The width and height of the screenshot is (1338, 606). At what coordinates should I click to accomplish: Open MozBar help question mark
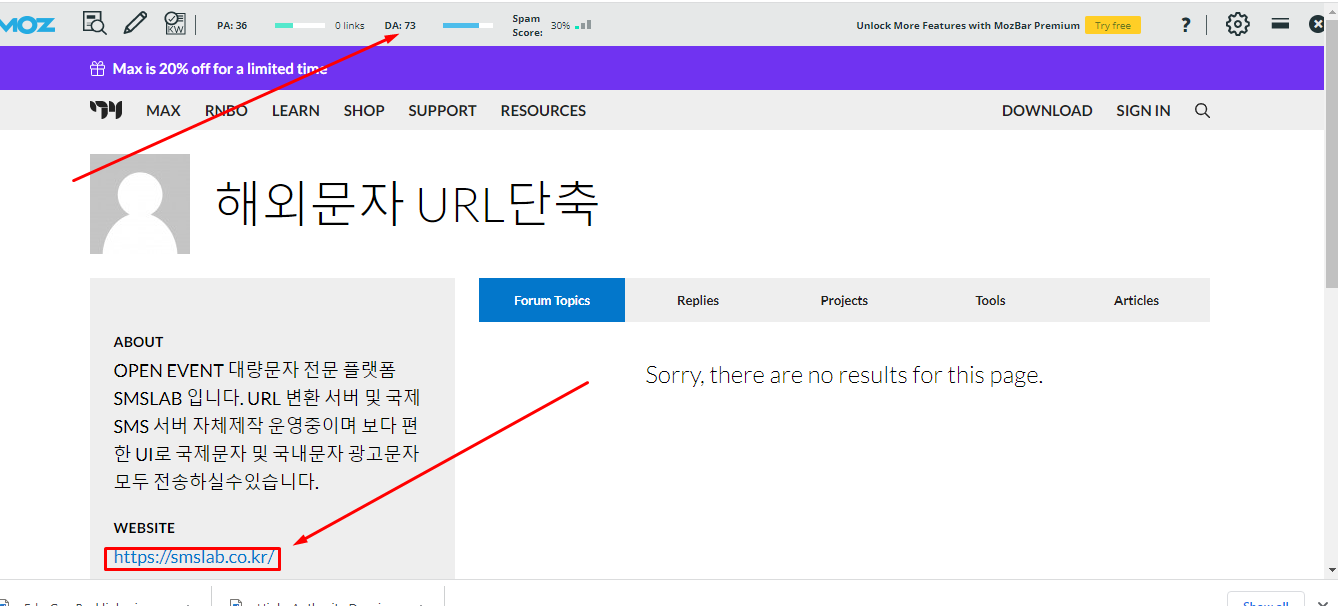pyautogui.click(x=1186, y=25)
